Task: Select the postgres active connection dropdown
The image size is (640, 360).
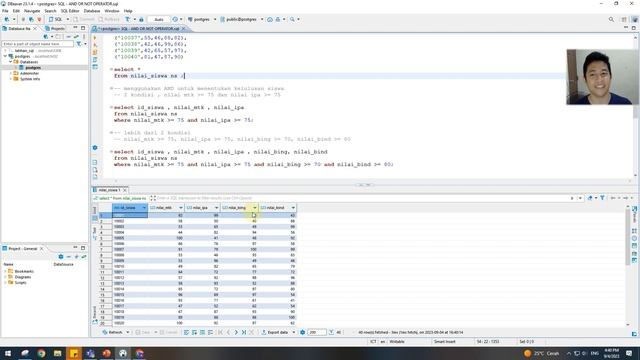Action: click(x=202, y=19)
